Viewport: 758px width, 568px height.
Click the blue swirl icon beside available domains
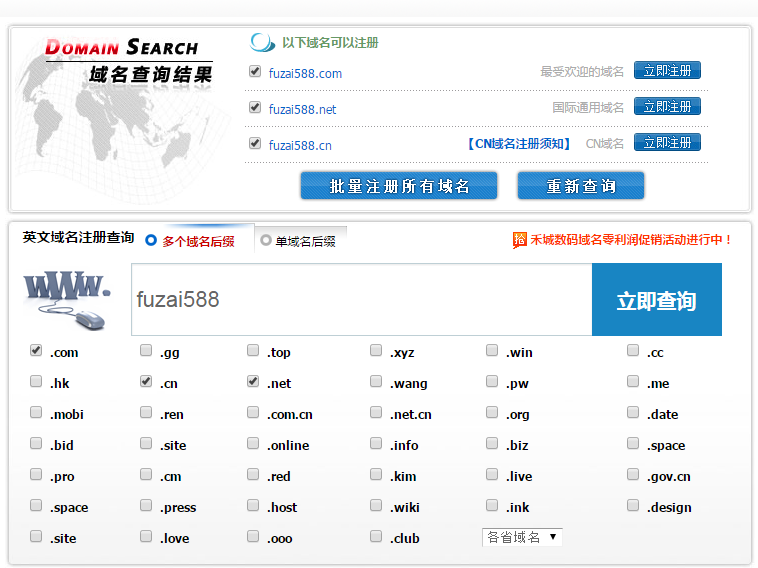262,43
